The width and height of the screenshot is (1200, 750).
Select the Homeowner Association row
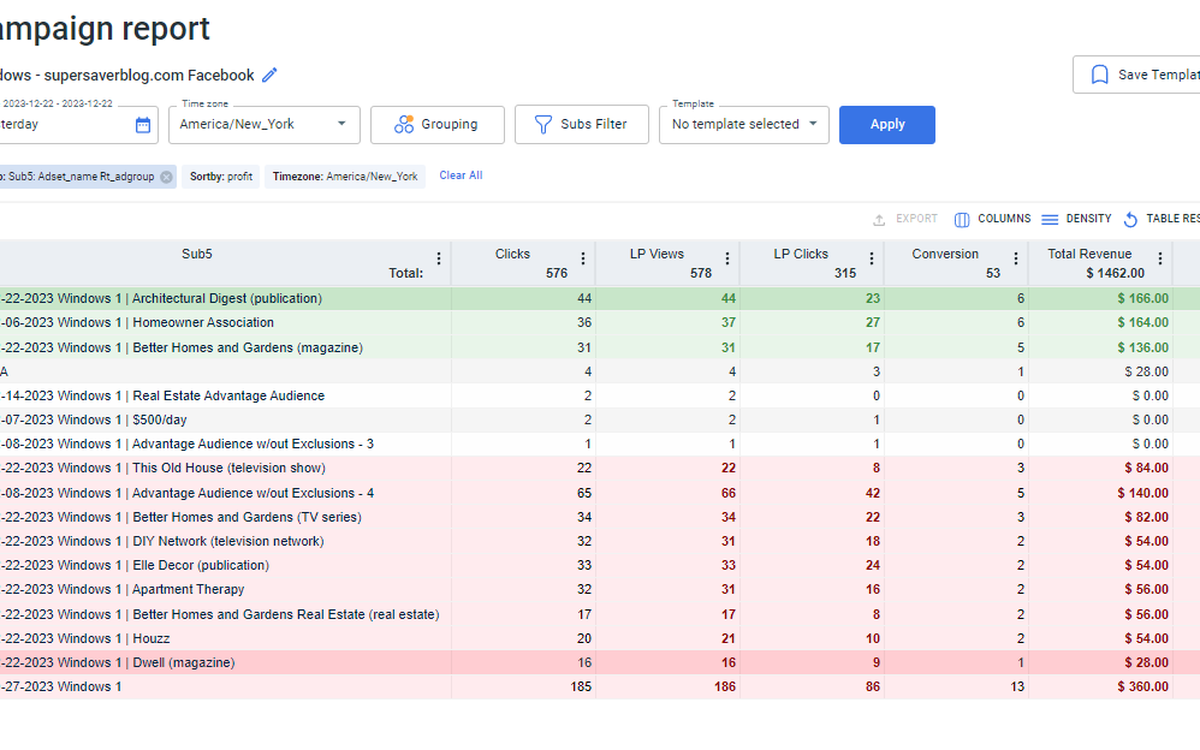click(x=600, y=323)
